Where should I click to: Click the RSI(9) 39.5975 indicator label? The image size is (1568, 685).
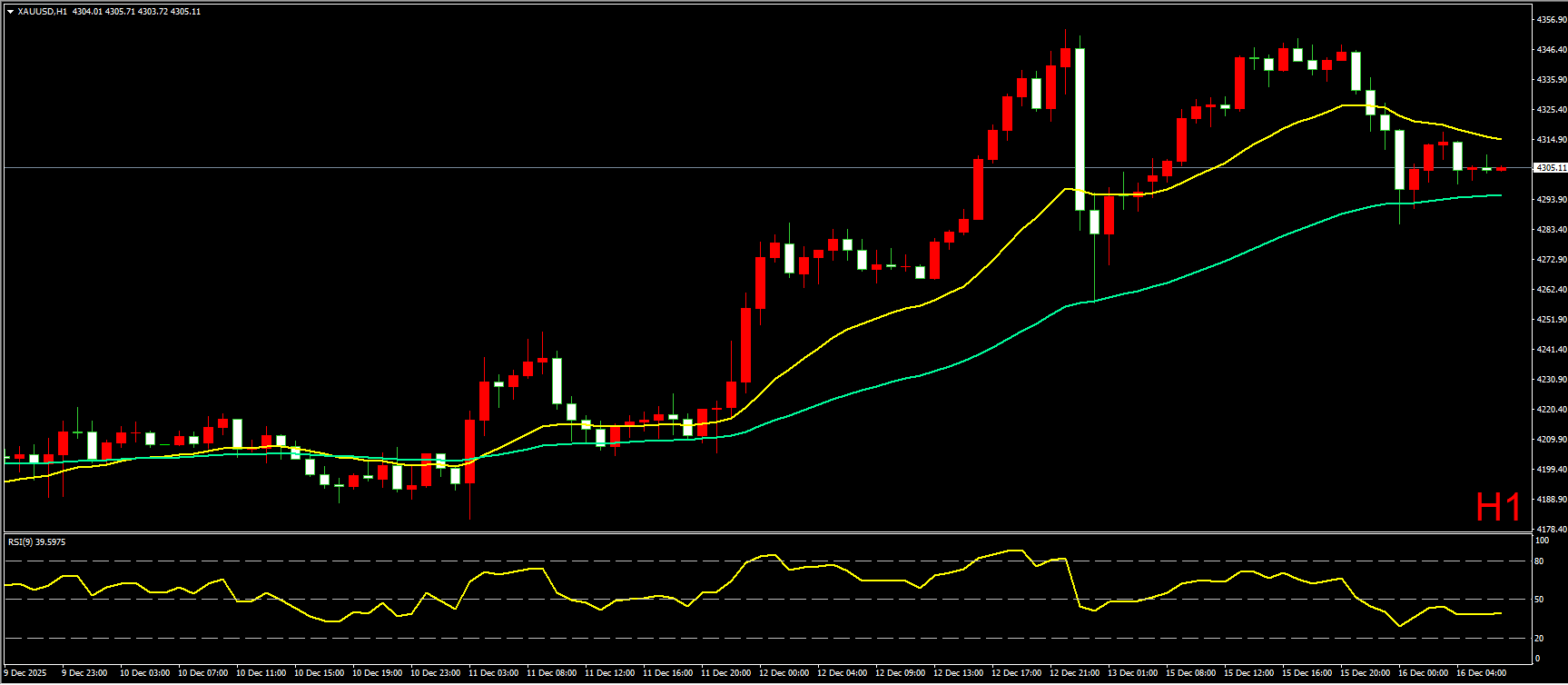point(36,542)
